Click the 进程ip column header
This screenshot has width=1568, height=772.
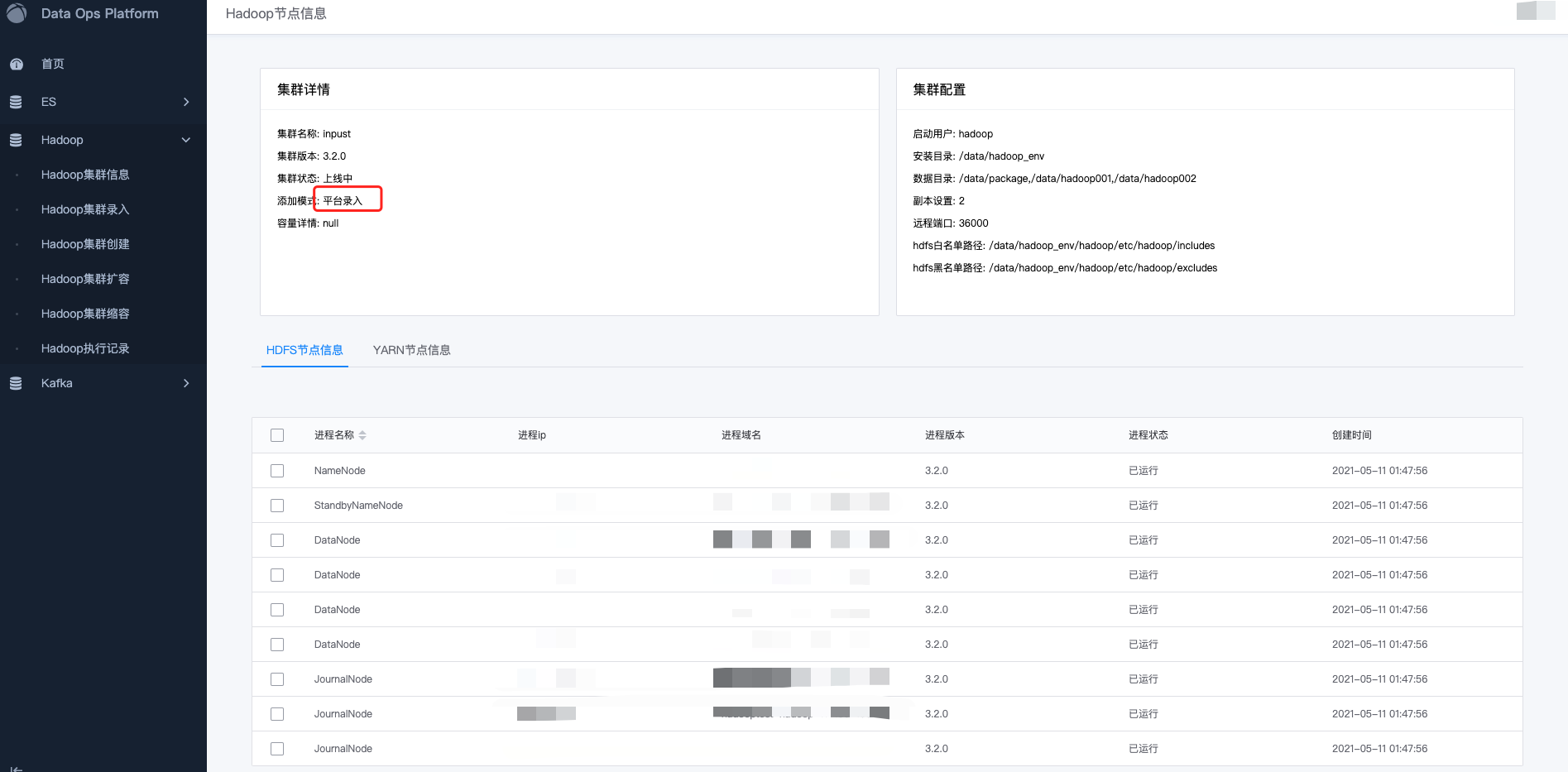pos(532,435)
